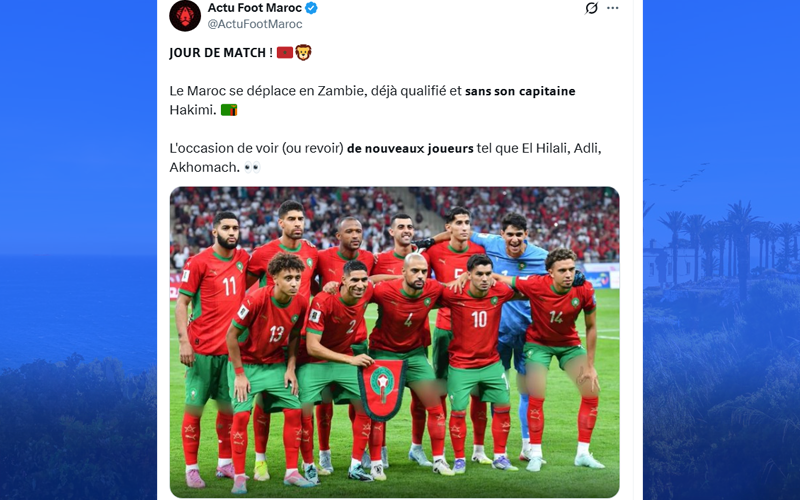
Task: Click the Moroccan flag emoji
Action: 285,53
